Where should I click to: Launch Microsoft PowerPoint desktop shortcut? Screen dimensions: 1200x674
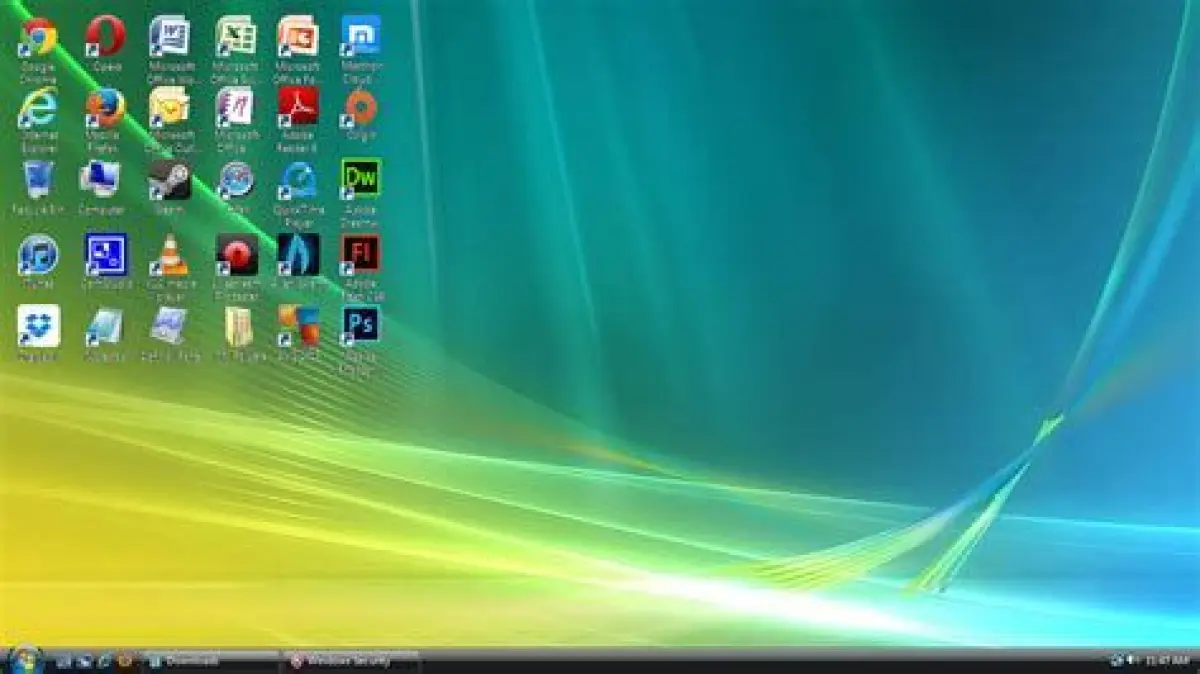click(x=297, y=38)
